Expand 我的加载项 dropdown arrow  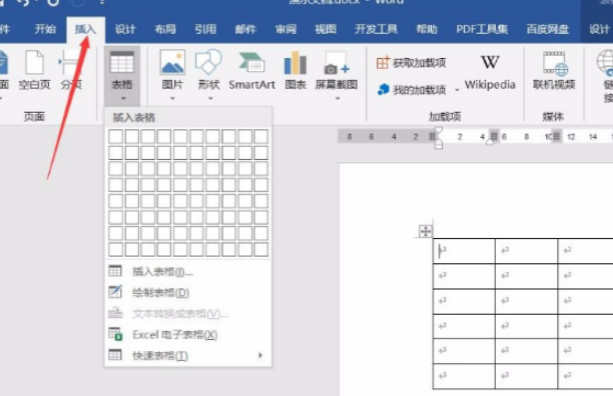point(457,90)
